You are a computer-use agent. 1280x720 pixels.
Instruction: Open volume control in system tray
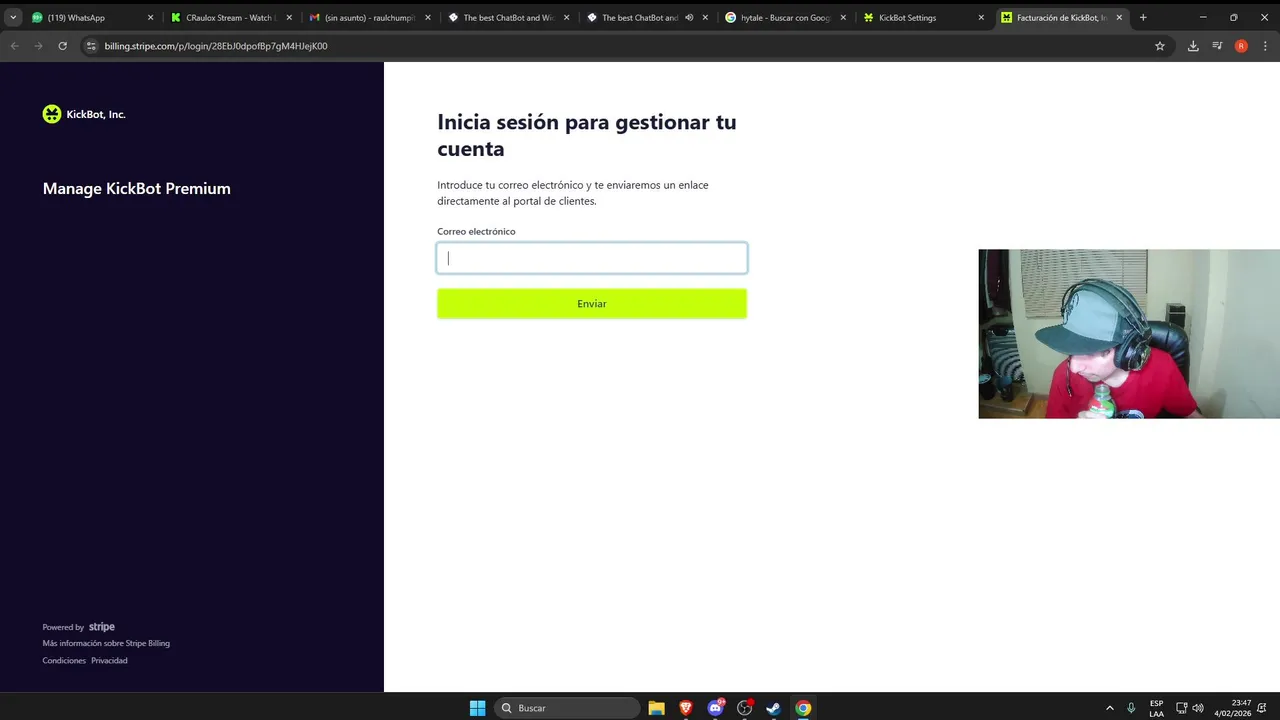pyautogui.click(x=1198, y=708)
